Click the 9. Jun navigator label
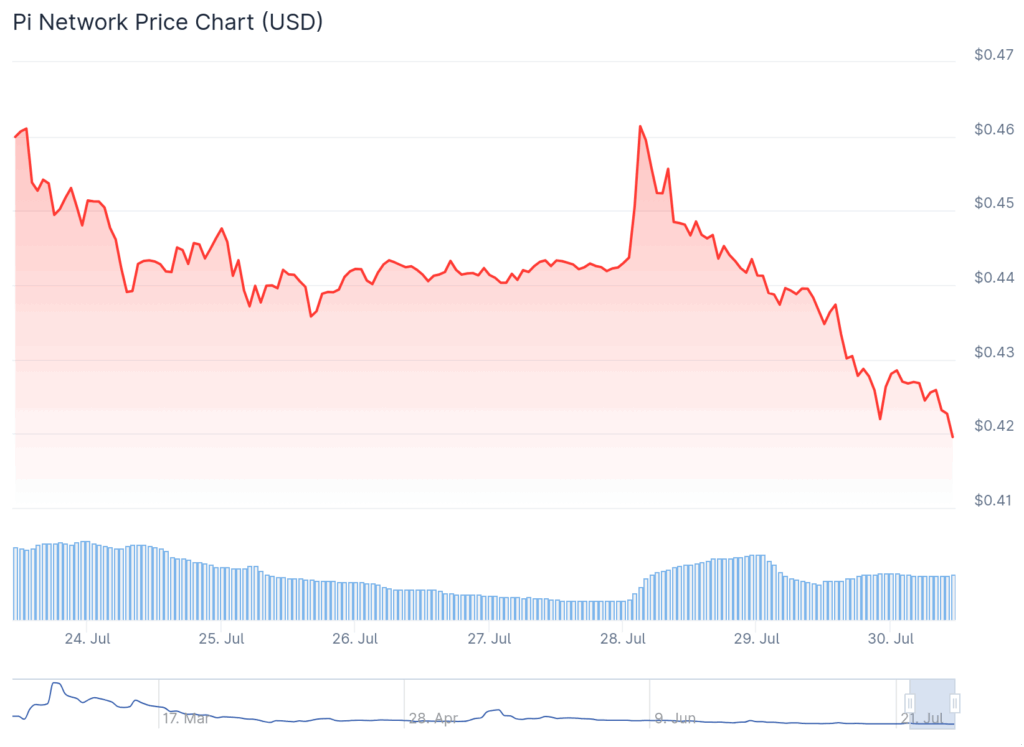Image resolution: width=1024 pixels, height=747 pixels. [x=675, y=719]
